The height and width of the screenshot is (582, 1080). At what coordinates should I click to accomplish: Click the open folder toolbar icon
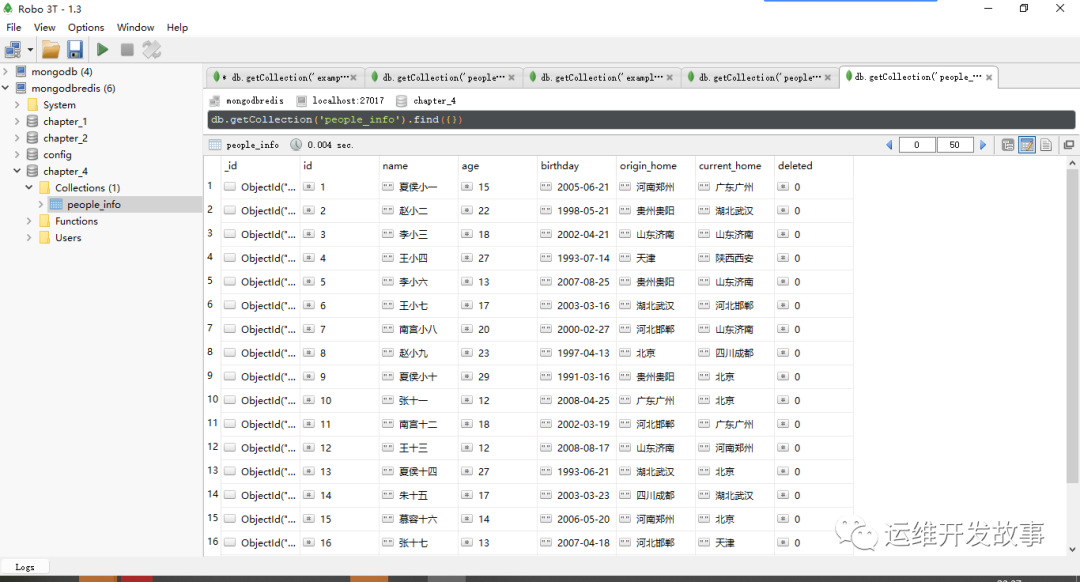(x=50, y=50)
